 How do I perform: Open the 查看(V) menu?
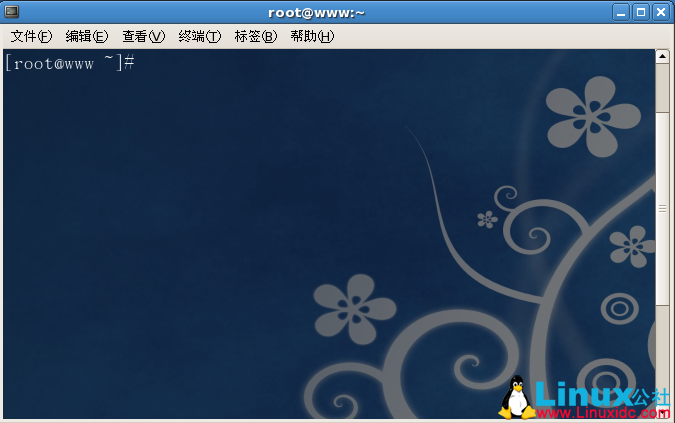click(143, 37)
